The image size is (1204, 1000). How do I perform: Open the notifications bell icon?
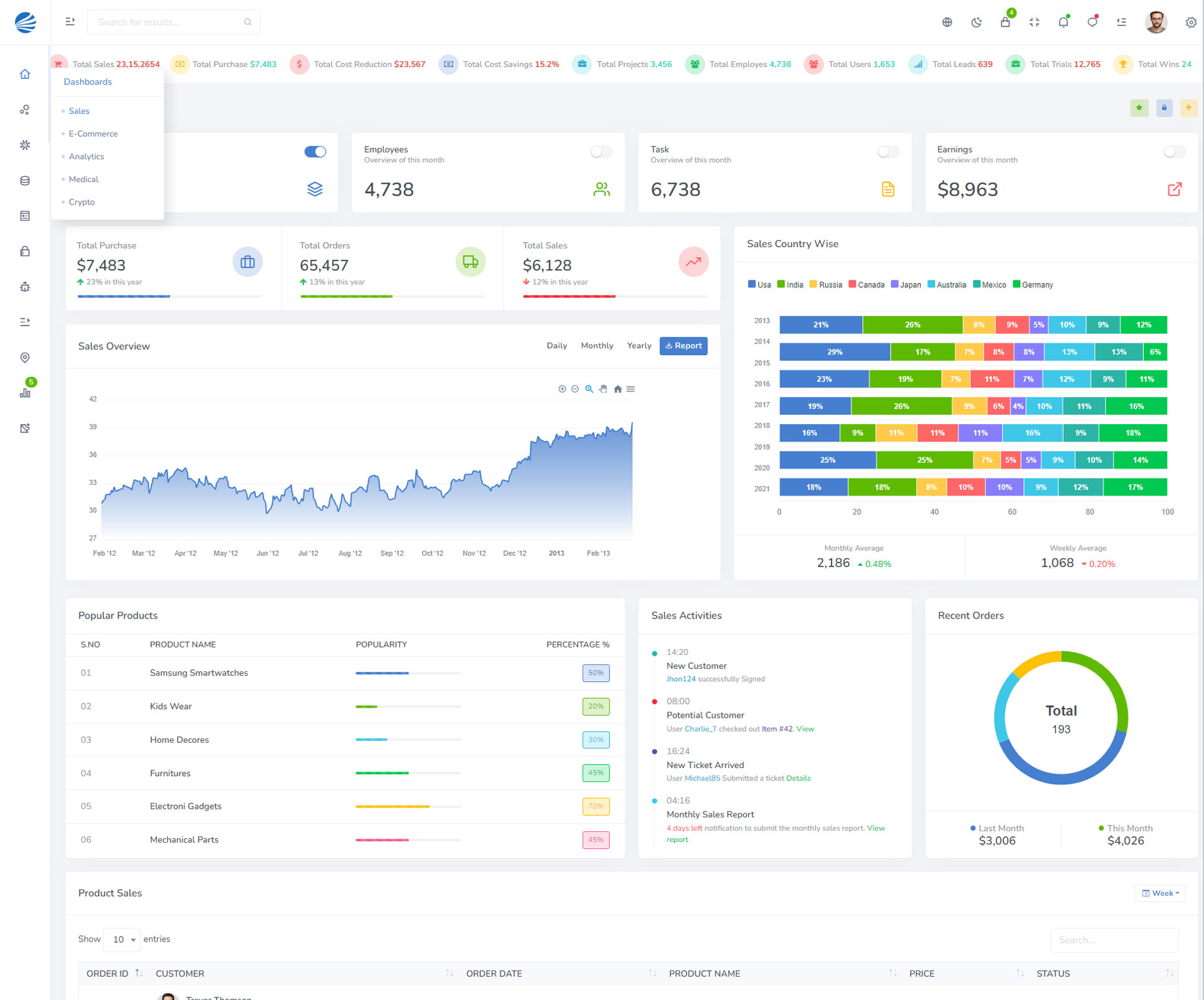click(x=1063, y=23)
